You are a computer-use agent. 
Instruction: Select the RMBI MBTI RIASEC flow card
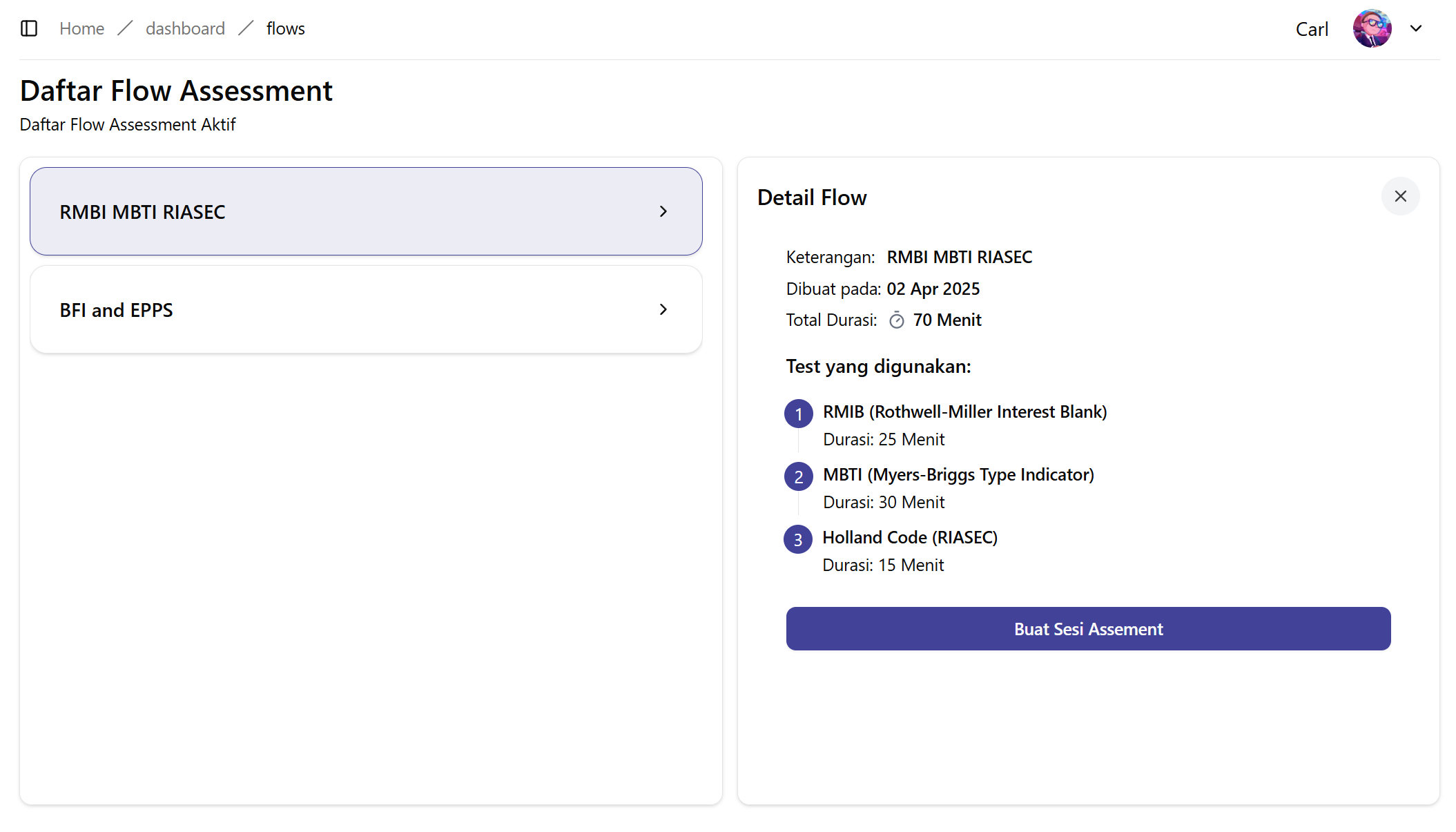point(366,211)
